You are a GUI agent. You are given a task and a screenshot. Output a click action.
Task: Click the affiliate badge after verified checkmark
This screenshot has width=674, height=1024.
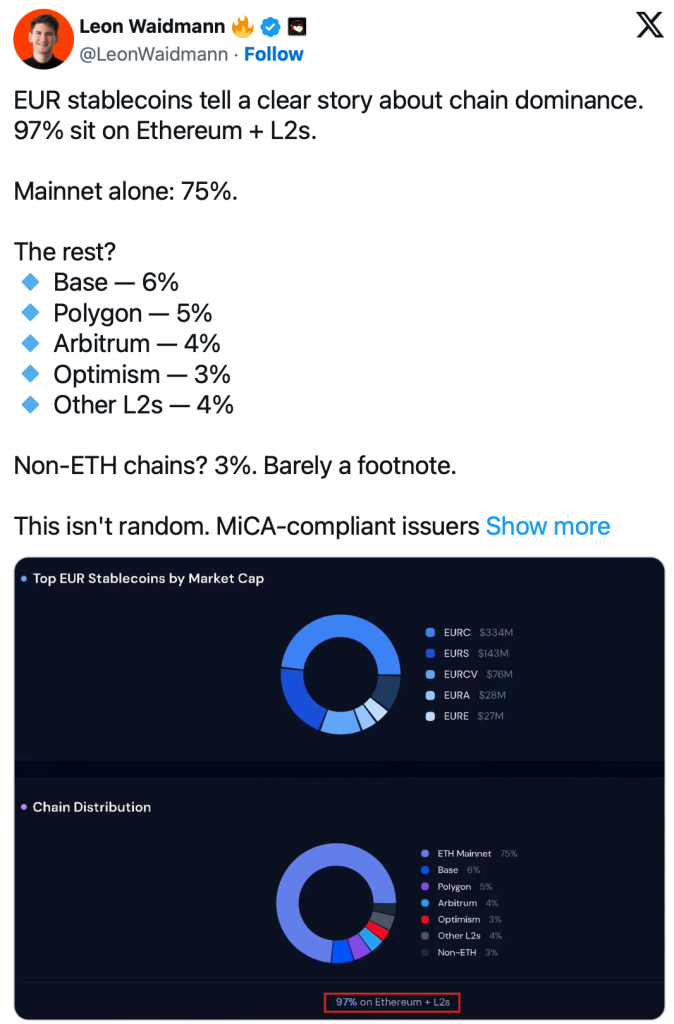coord(296,26)
